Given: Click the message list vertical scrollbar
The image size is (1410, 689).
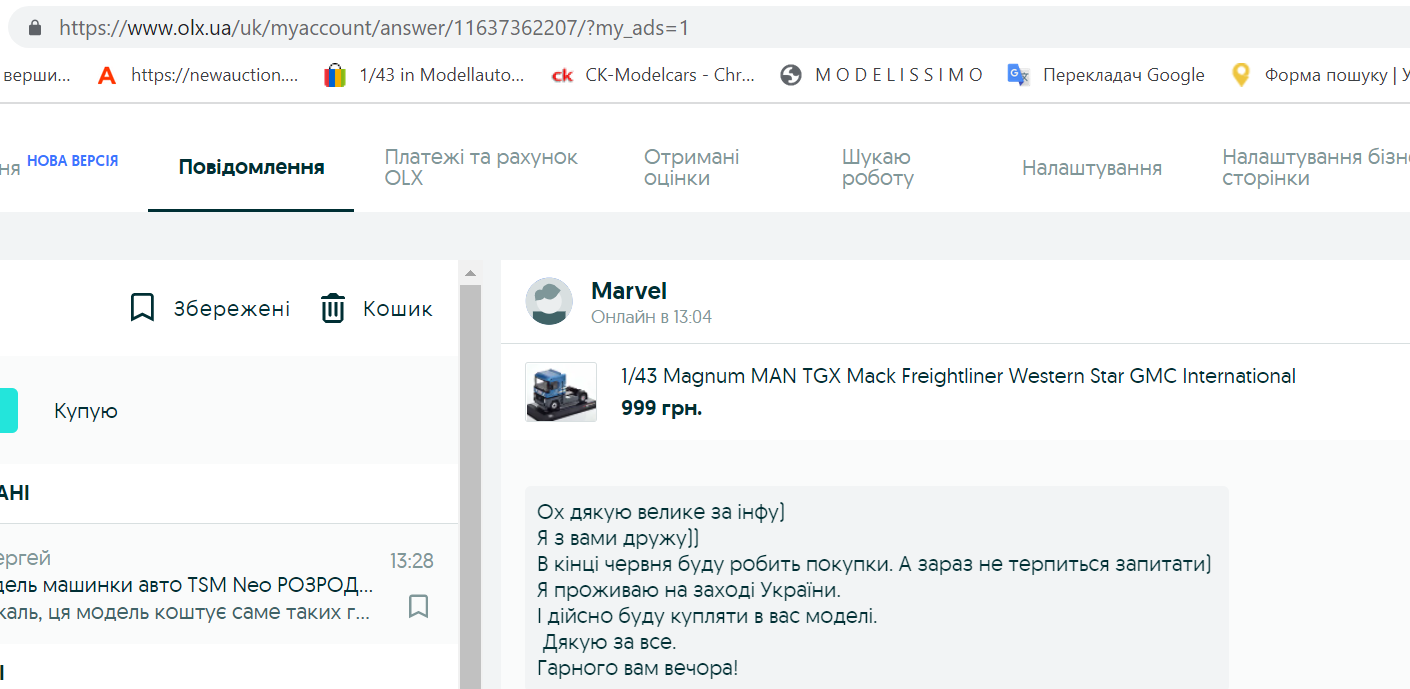Looking at the screenshot, I should (x=470, y=486).
